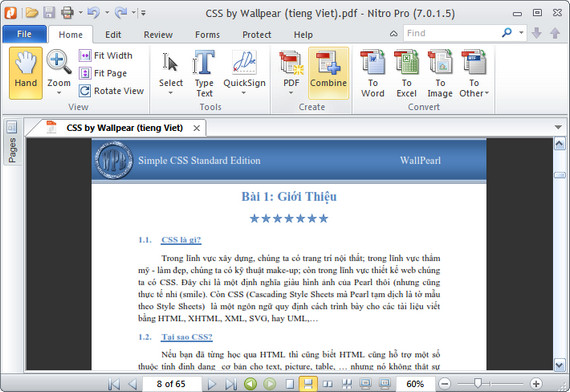The height and width of the screenshot is (392, 570).
Task: Collapse the ribbon with the up chevron
Action: [x=394, y=33]
